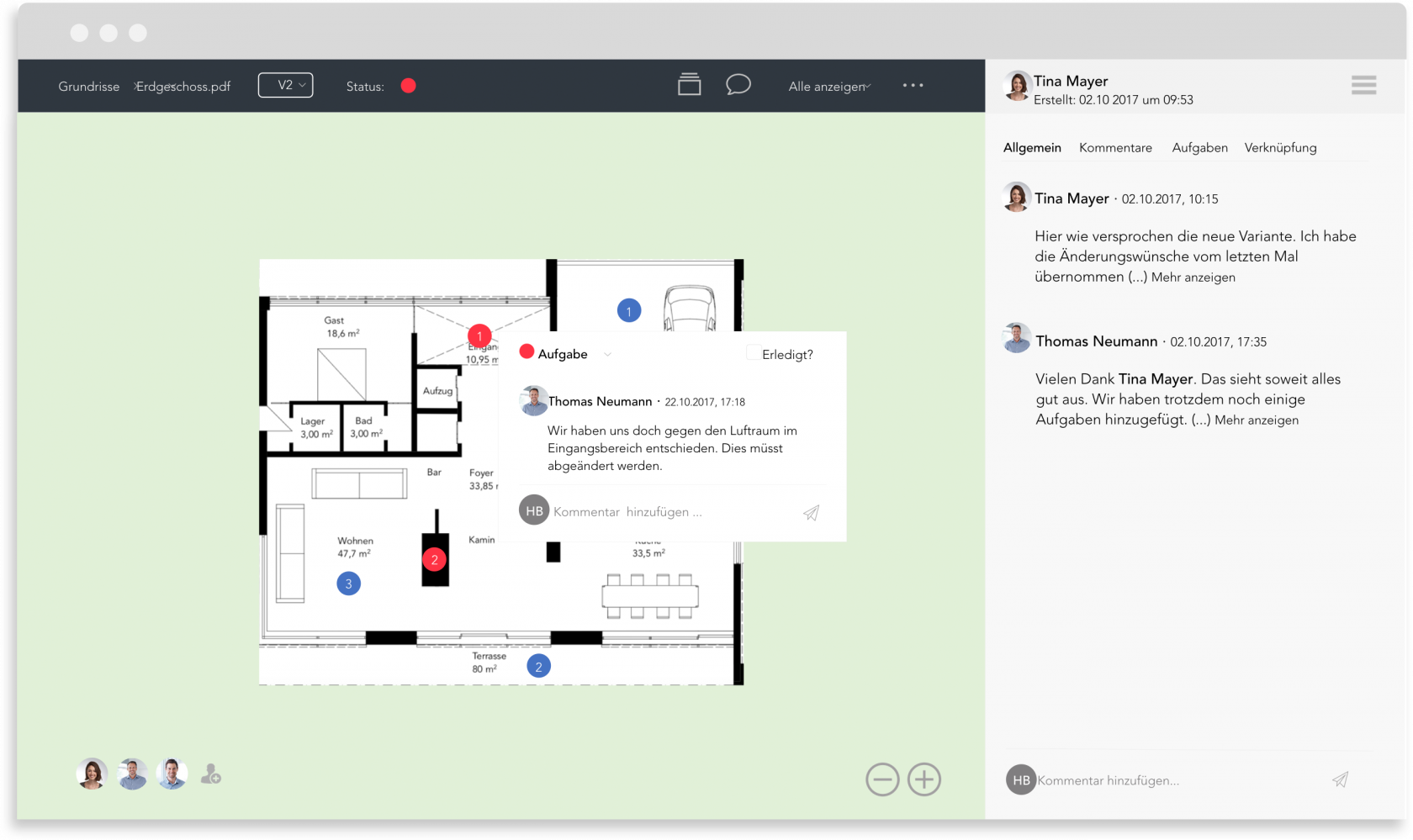Click the Wohnen 47,7 m² room label
This screenshot has height=840, width=1413.
point(355,547)
